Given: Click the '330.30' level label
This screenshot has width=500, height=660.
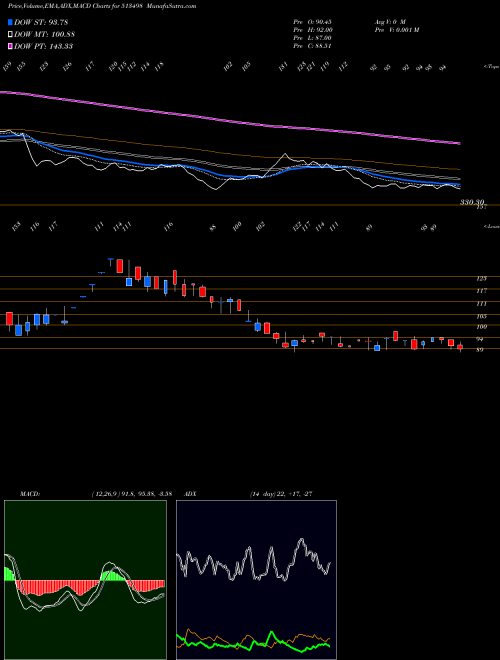Looking at the screenshot, I should pyautogui.click(x=473, y=202).
